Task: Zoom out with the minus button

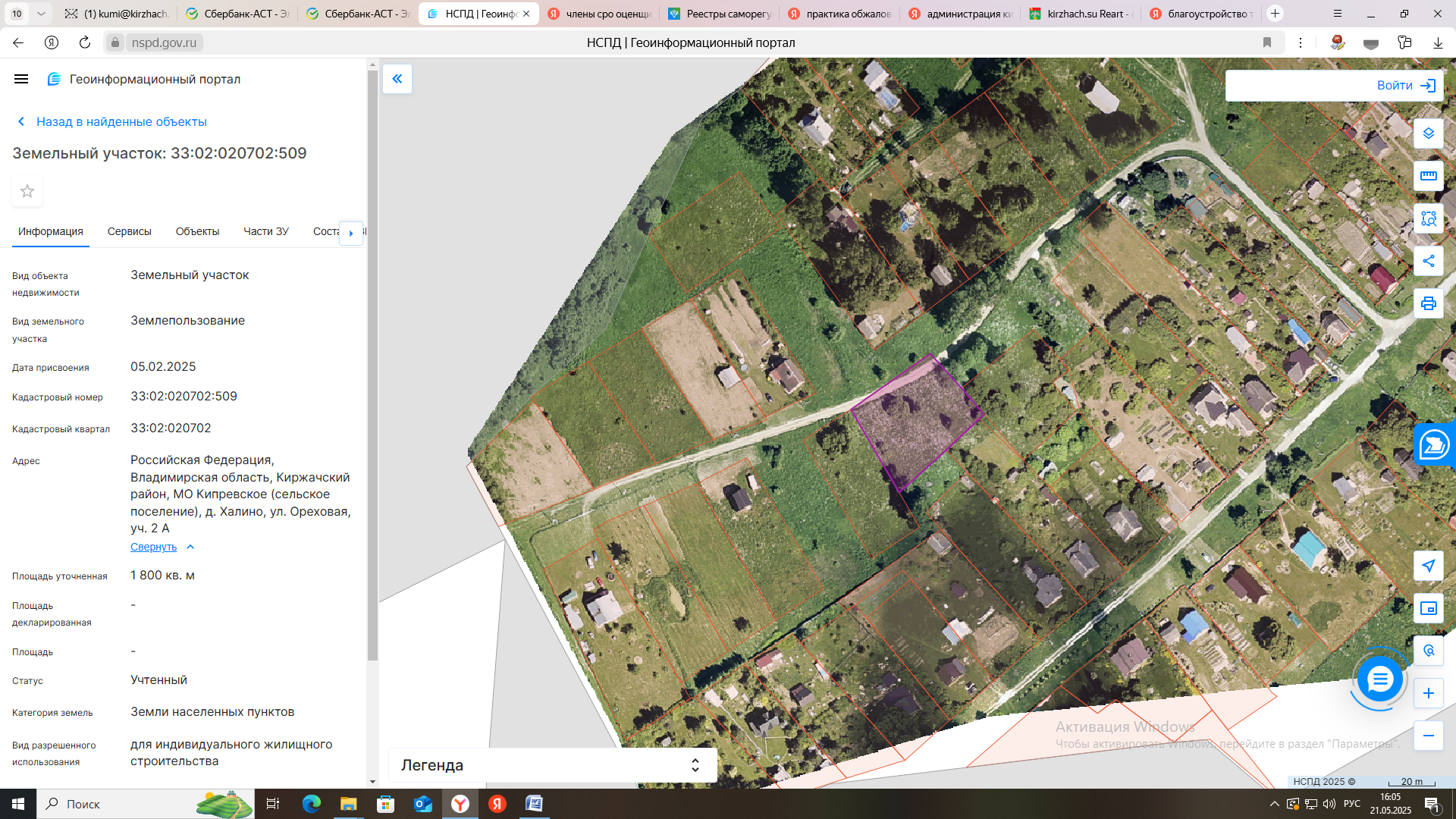Action: click(x=1428, y=736)
